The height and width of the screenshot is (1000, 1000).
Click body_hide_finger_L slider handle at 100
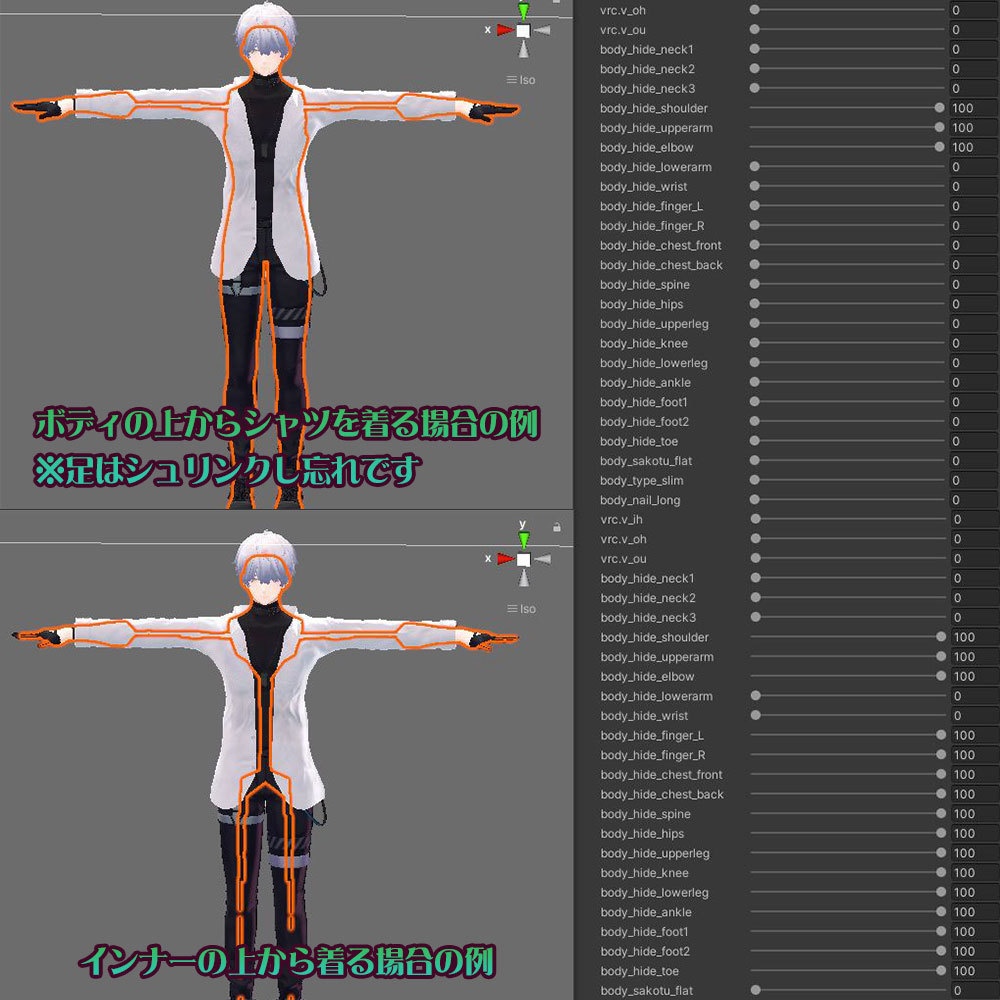[941, 735]
